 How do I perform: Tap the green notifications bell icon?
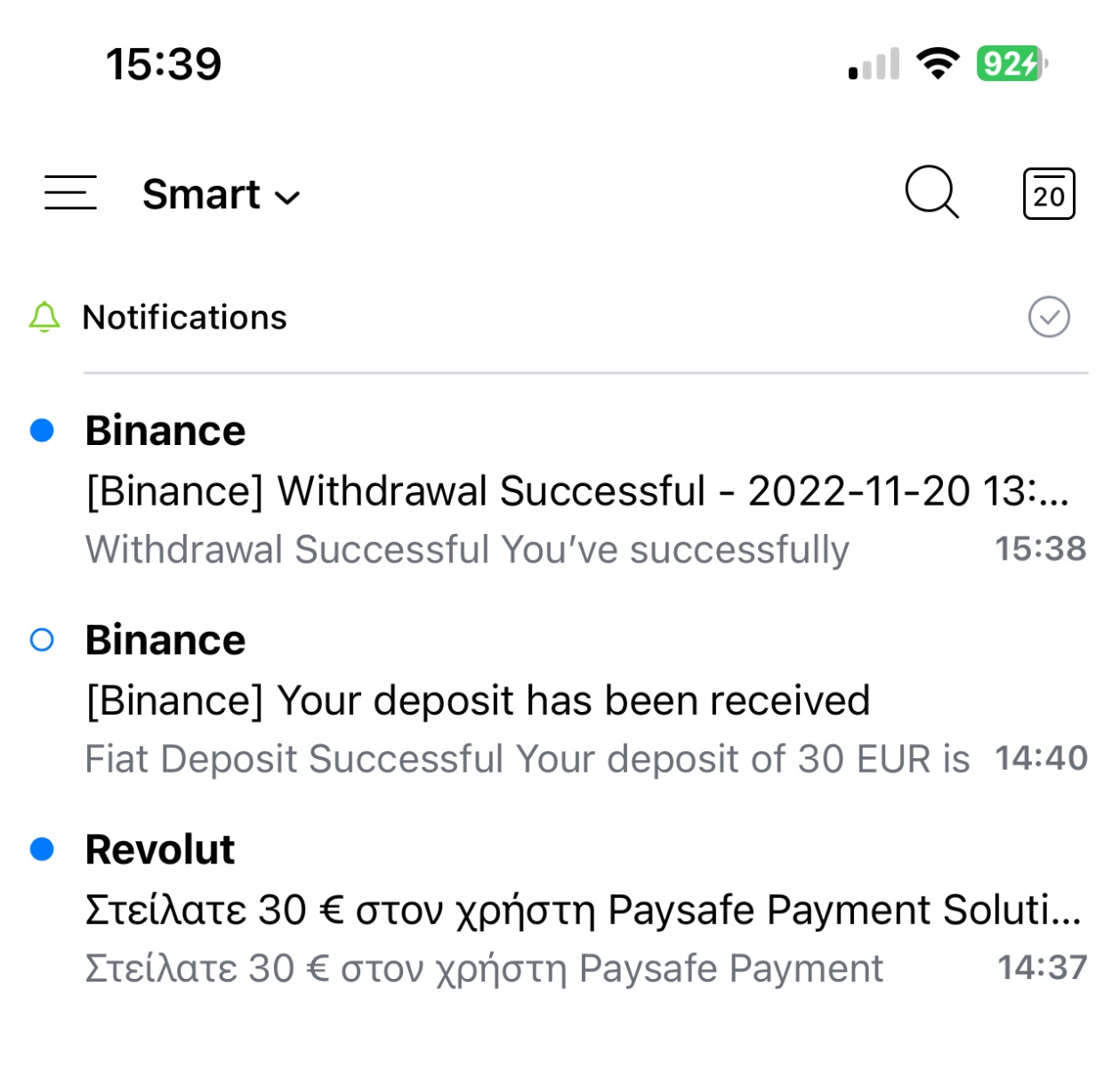[x=44, y=317]
